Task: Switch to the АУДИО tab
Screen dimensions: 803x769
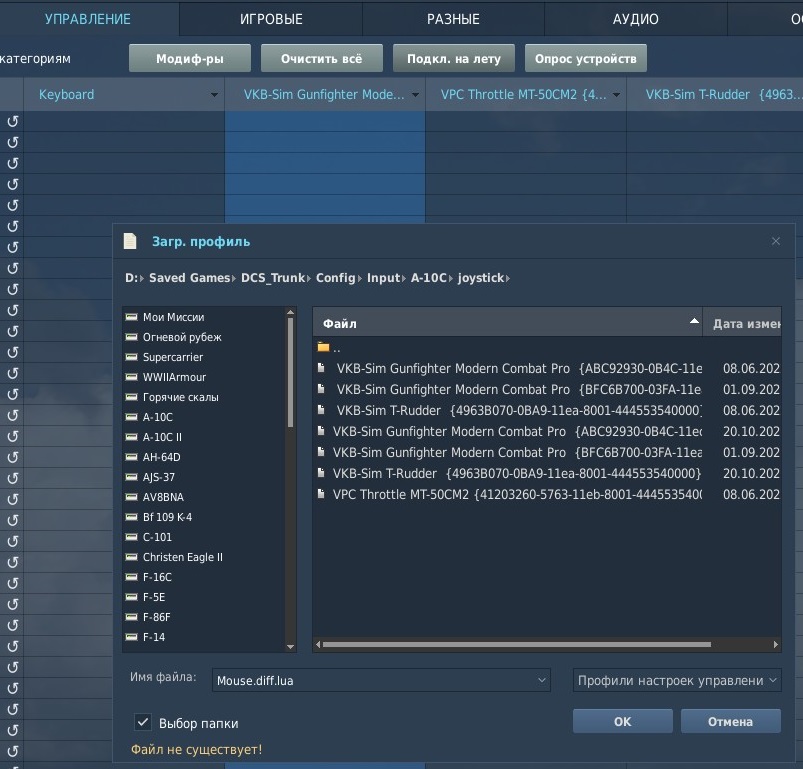Action: click(x=636, y=19)
